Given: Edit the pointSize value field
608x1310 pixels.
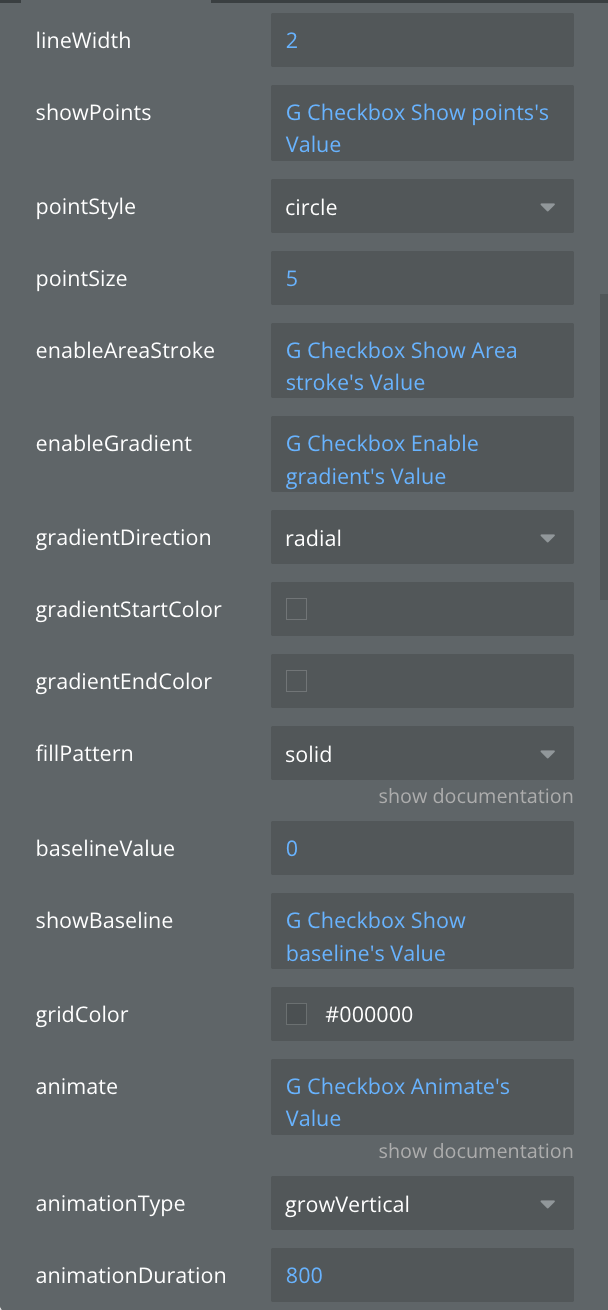Looking at the screenshot, I should [421, 278].
